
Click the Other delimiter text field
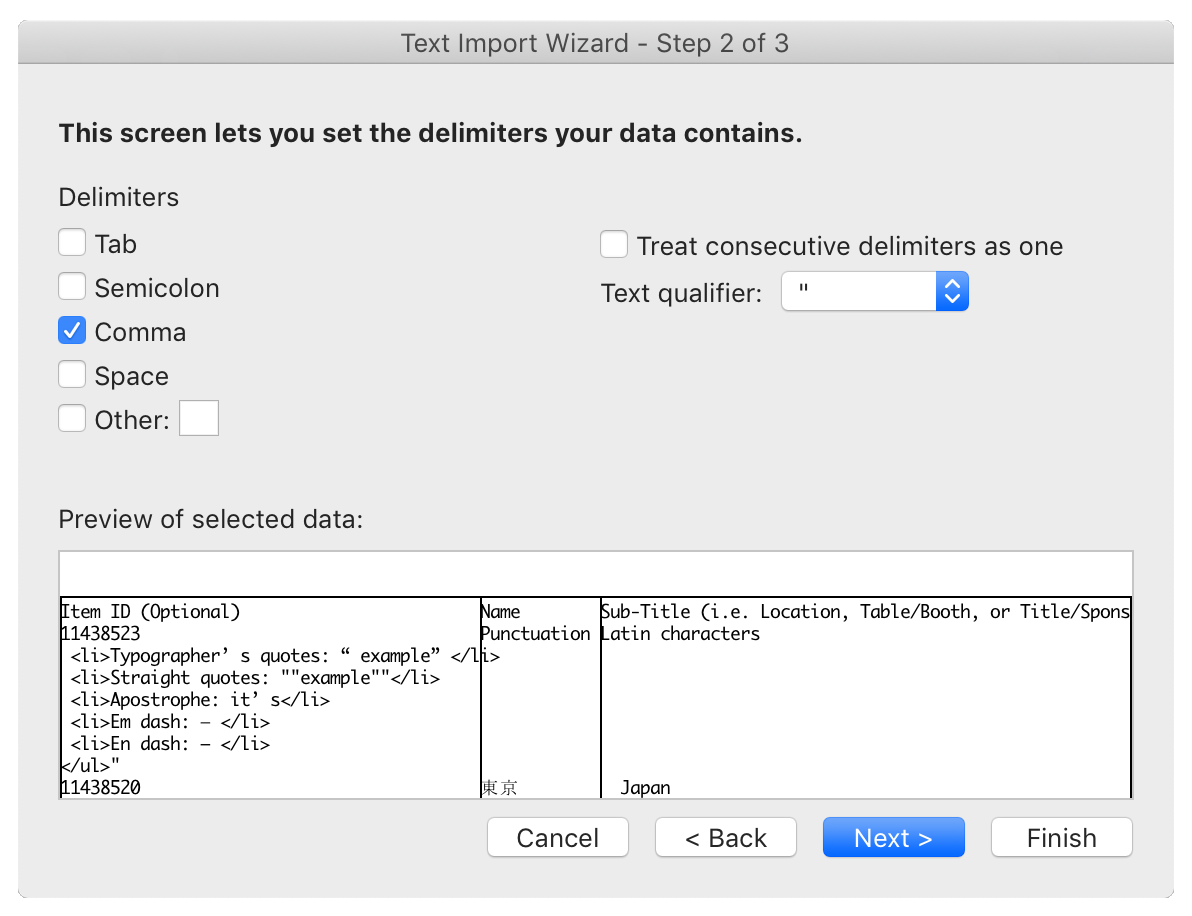click(x=199, y=418)
